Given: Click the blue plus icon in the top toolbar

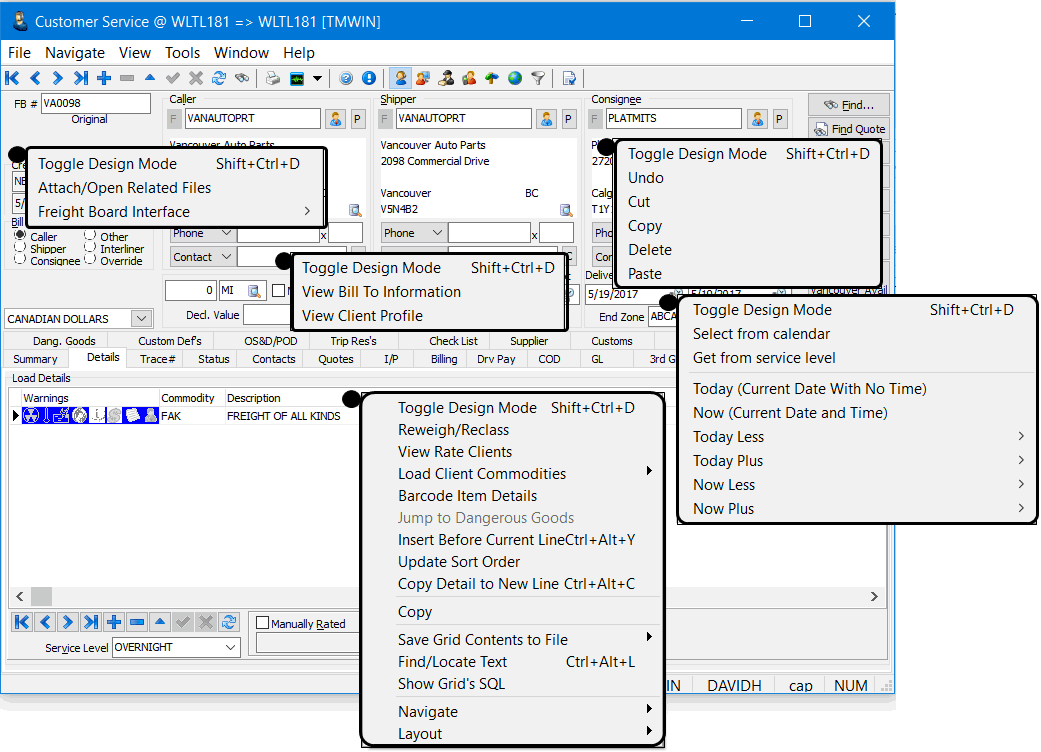Looking at the screenshot, I should pyautogui.click(x=104, y=78).
